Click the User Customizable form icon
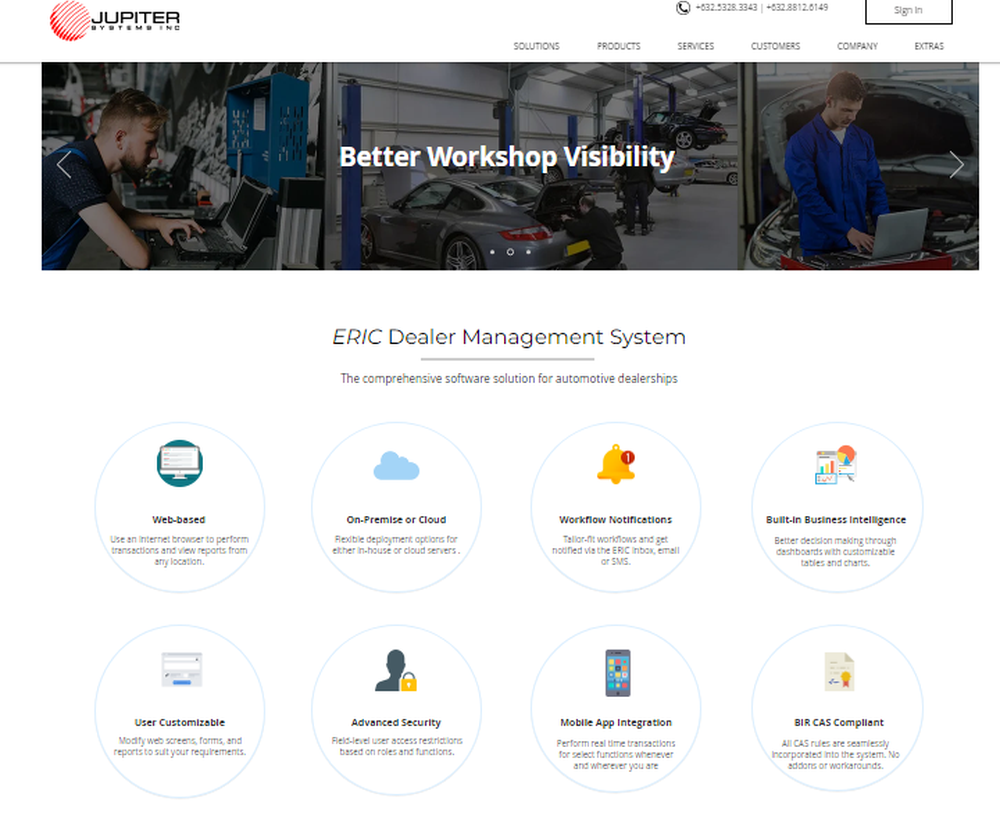The width and height of the screenshot is (1000, 813). click(x=182, y=669)
